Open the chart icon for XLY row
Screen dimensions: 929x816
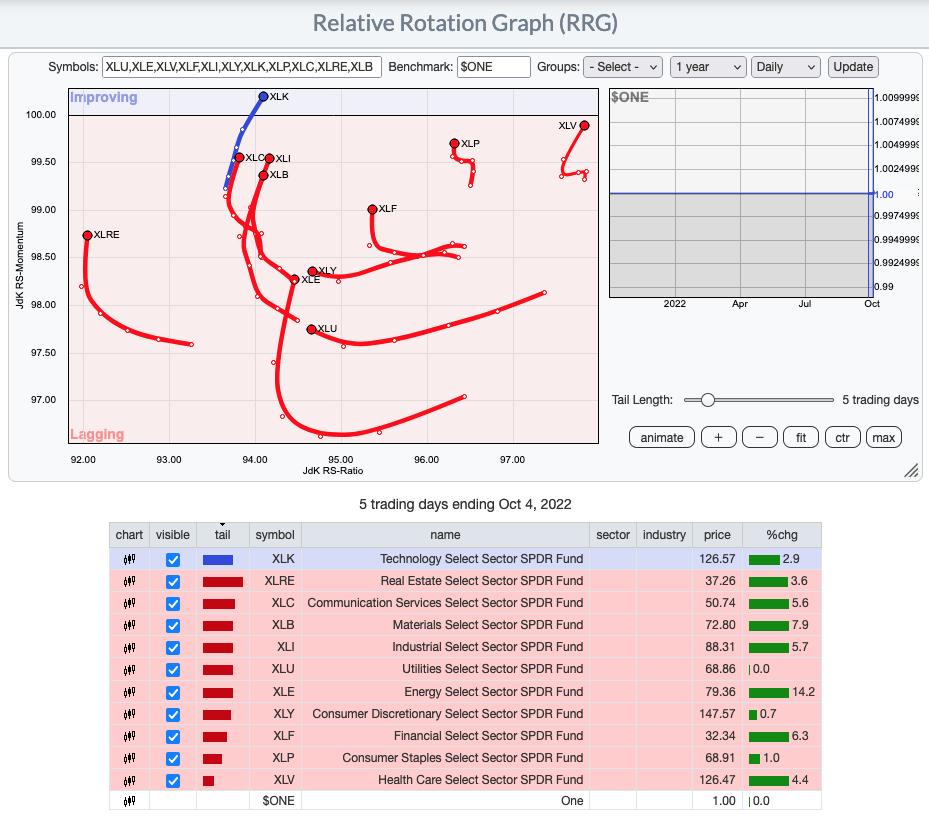[129, 713]
